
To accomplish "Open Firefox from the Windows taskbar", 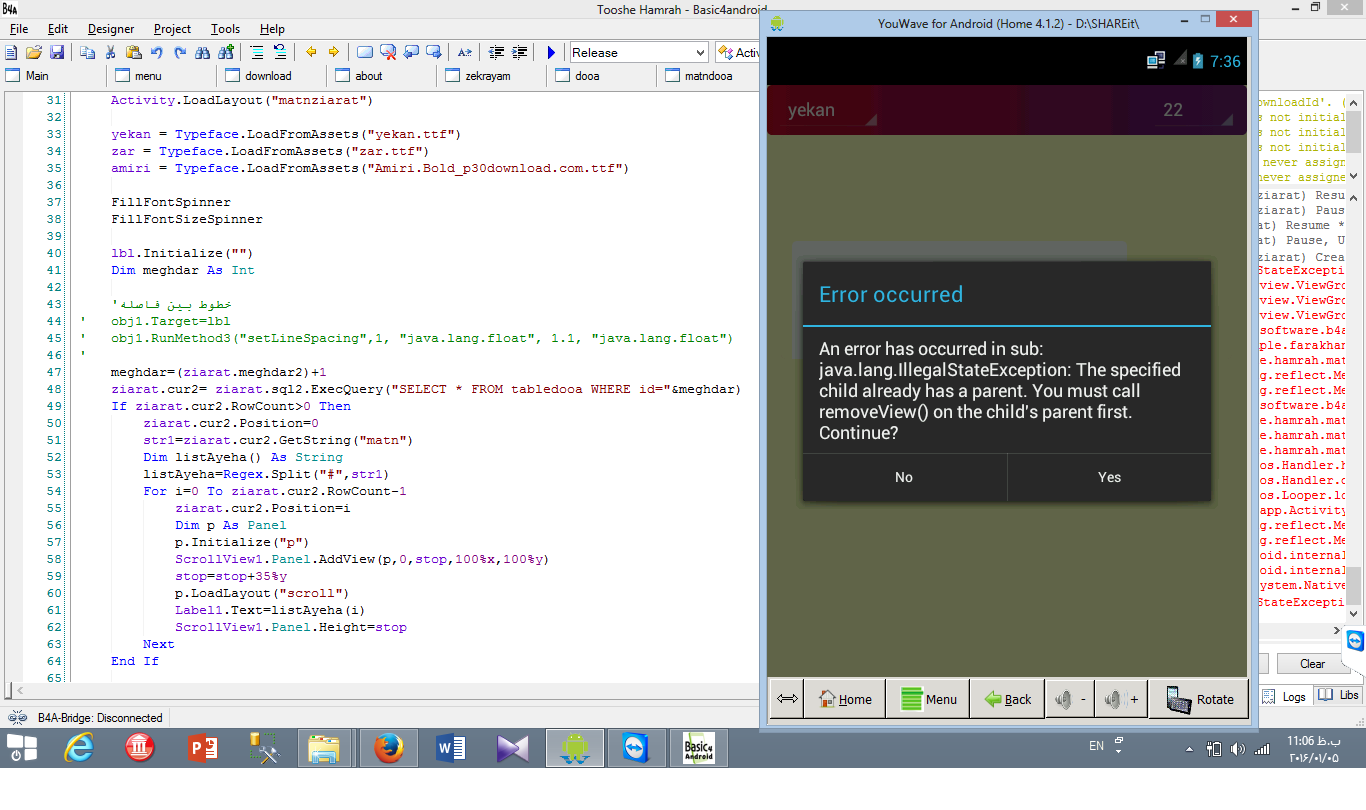I will pyautogui.click(x=388, y=748).
